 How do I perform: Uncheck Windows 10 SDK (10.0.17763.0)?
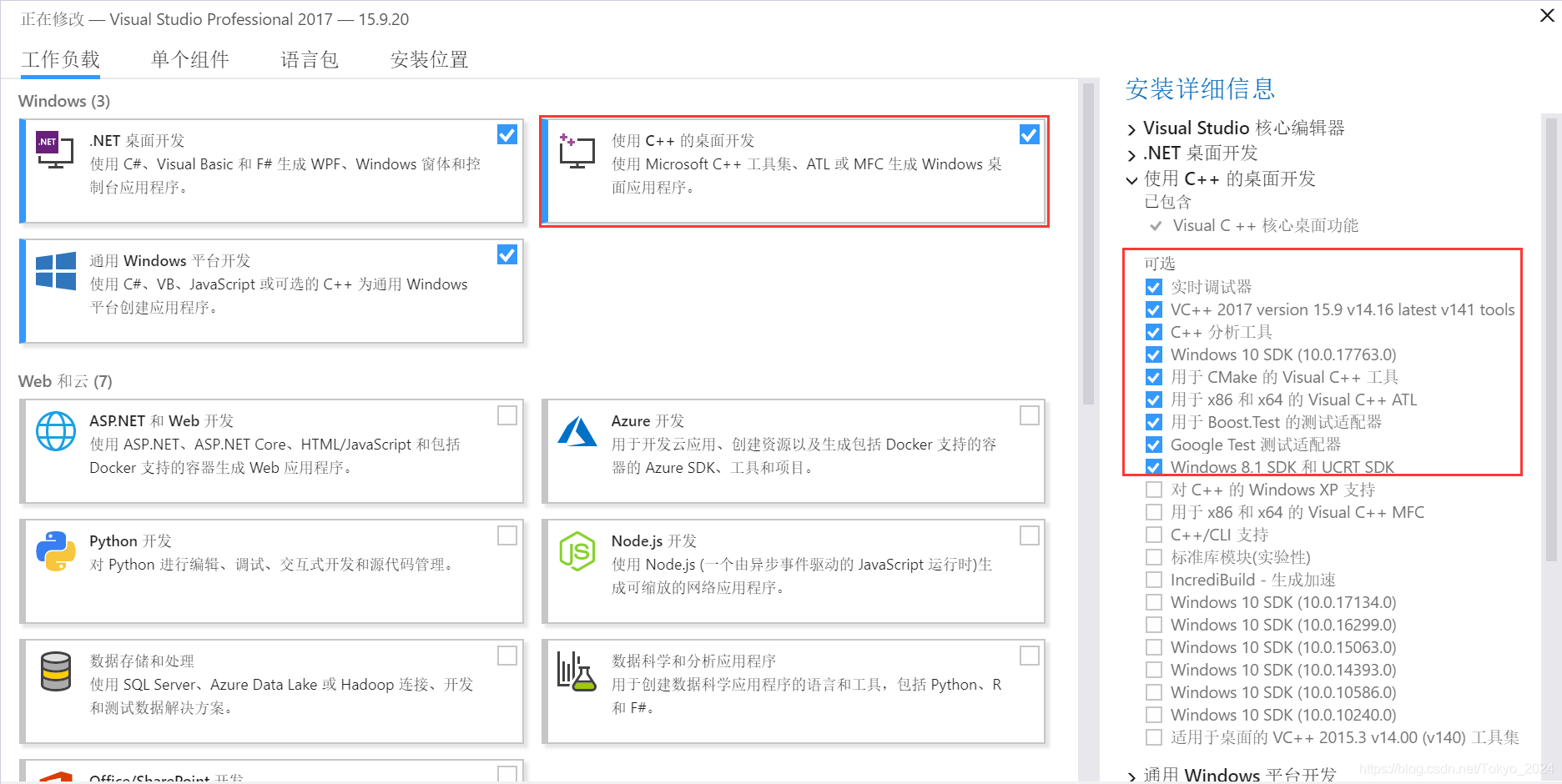click(x=1154, y=354)
